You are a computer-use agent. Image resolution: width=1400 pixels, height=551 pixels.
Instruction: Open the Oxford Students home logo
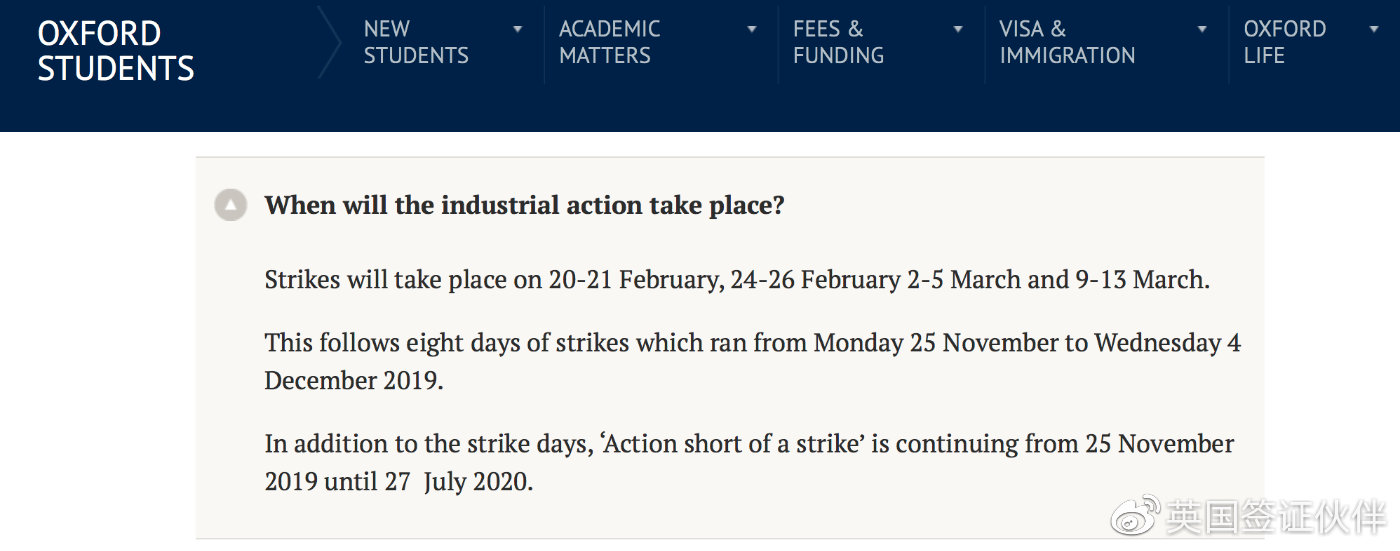coord(116,51)
